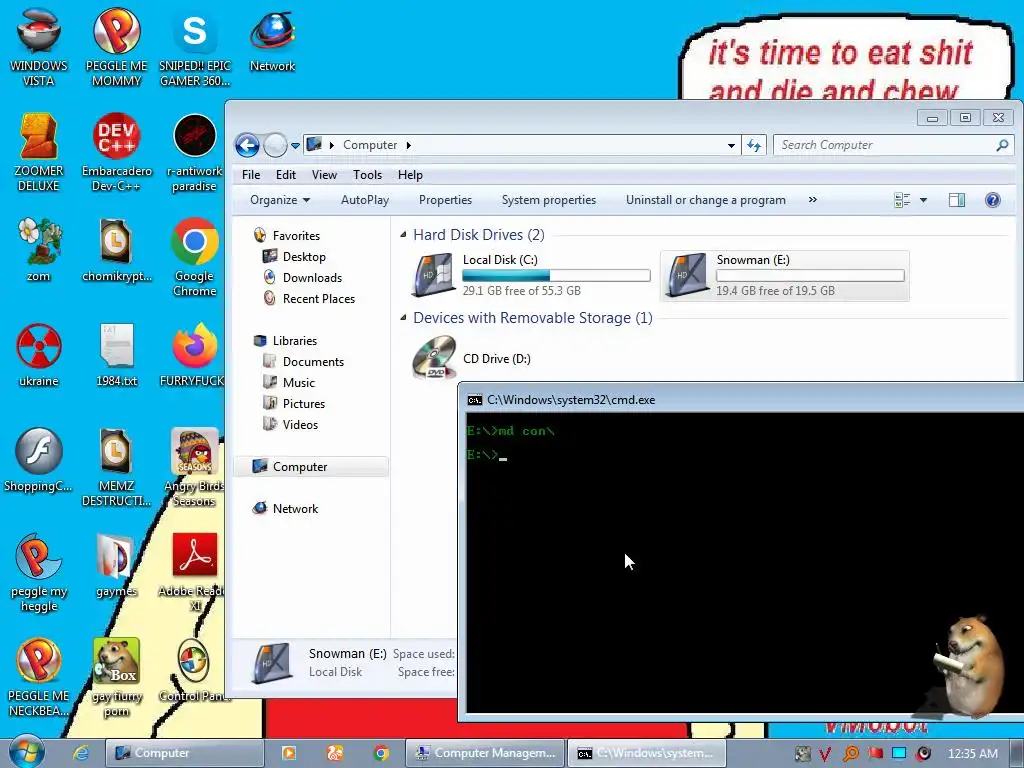Collapse the Hard Disk Drives group

403,234
